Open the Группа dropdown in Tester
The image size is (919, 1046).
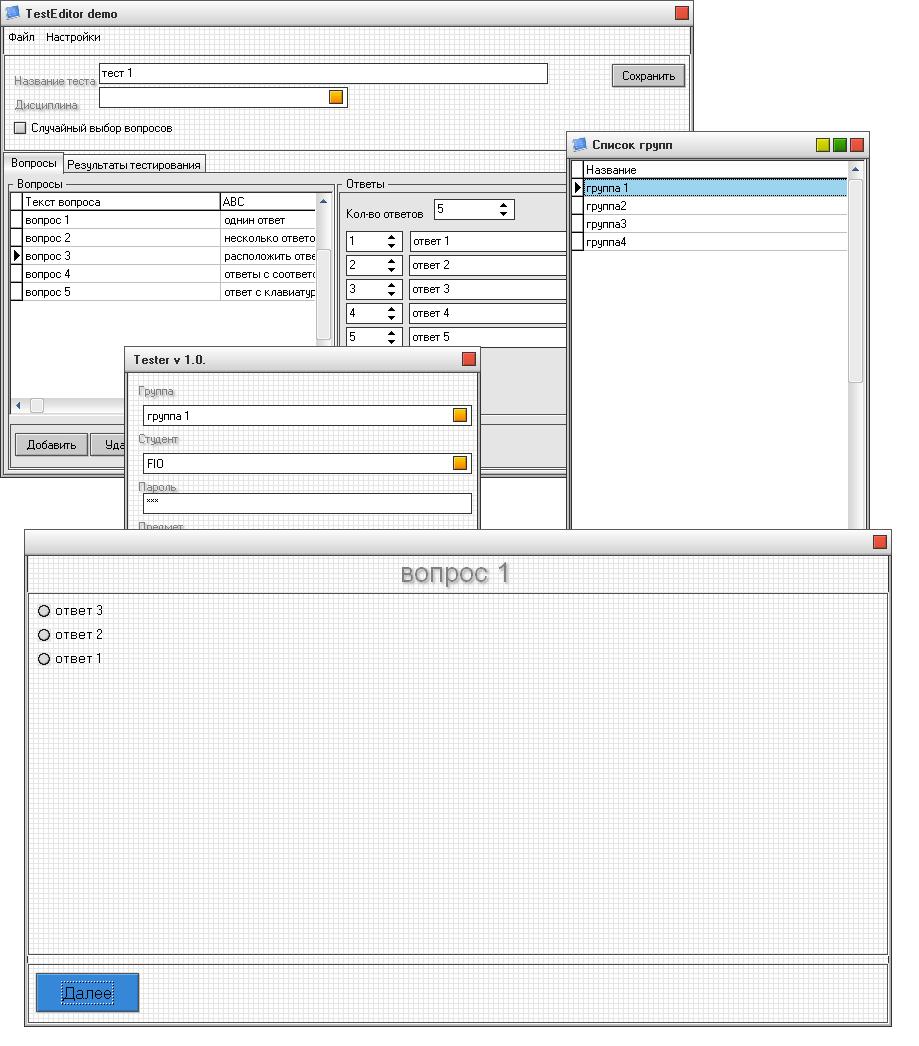(460, 416)
